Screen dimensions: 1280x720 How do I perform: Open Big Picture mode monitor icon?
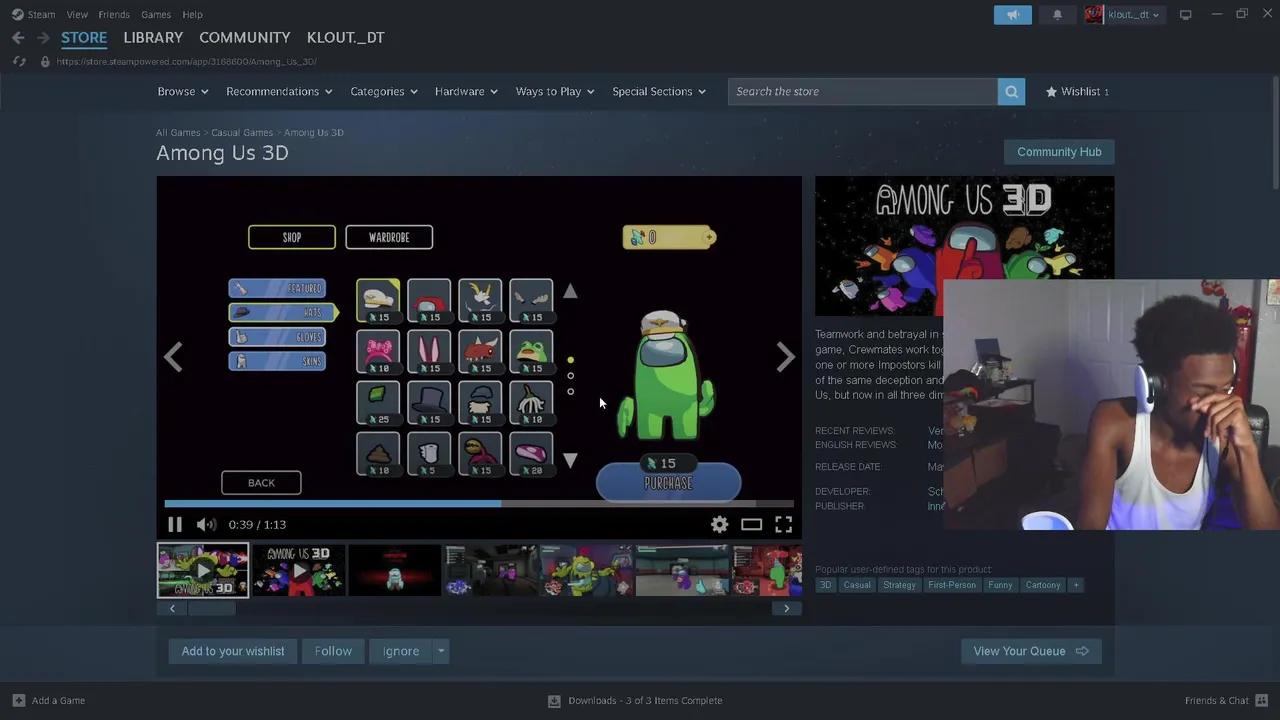point(1185,14)
